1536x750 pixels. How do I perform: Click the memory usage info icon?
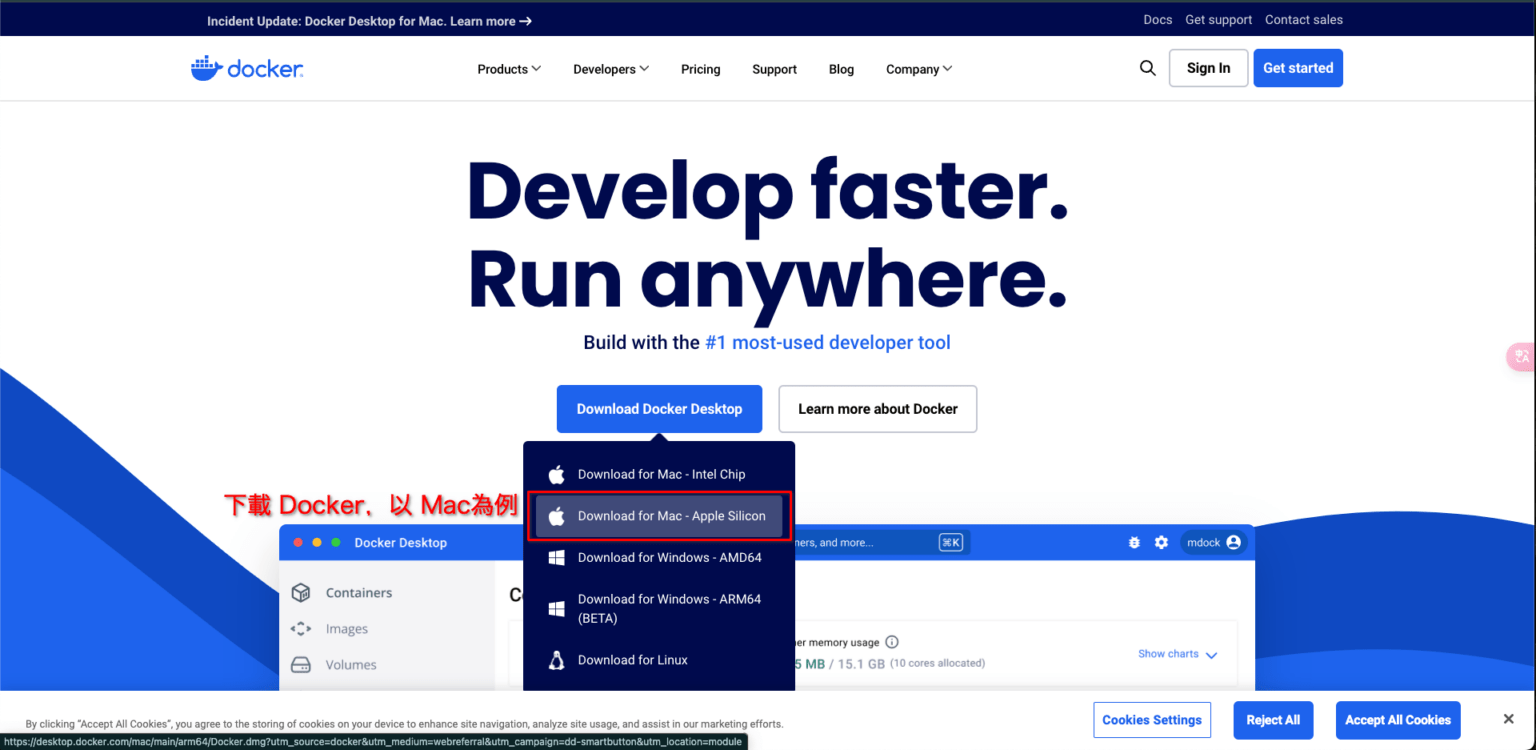[892, 642]
